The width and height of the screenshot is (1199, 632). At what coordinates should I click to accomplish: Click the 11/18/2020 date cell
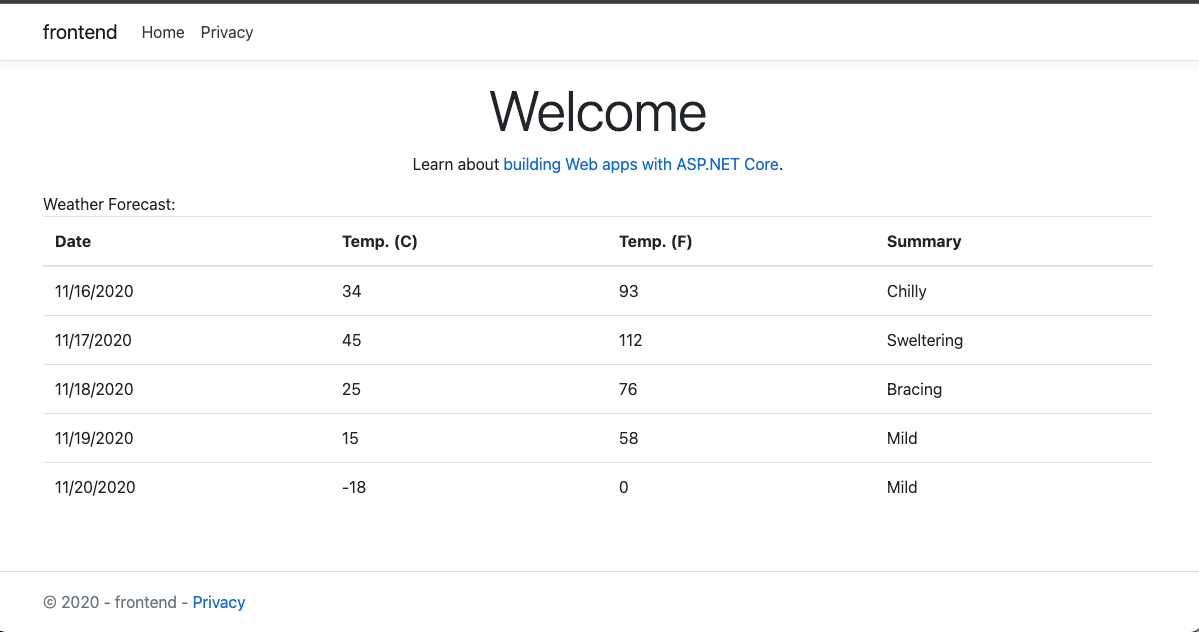click(x=94, y=389)
